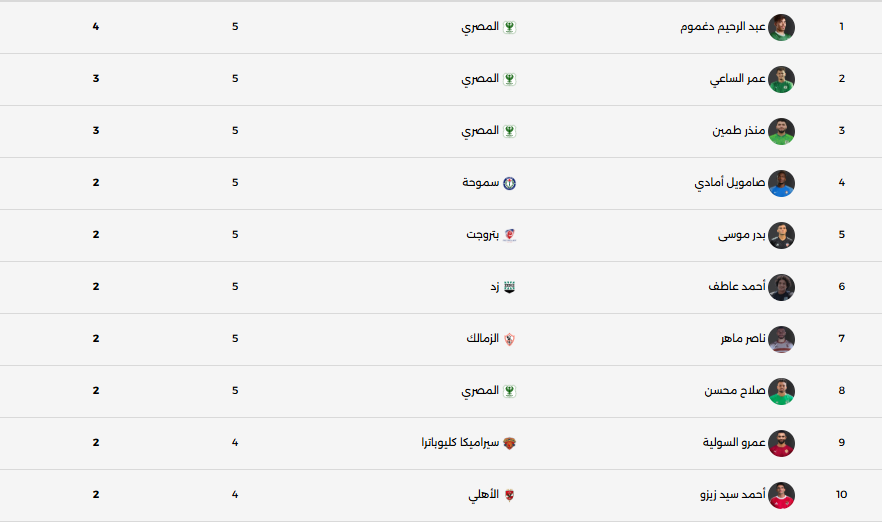Click the Zamalek club crest
882x522 pixels.
point(509,339)
